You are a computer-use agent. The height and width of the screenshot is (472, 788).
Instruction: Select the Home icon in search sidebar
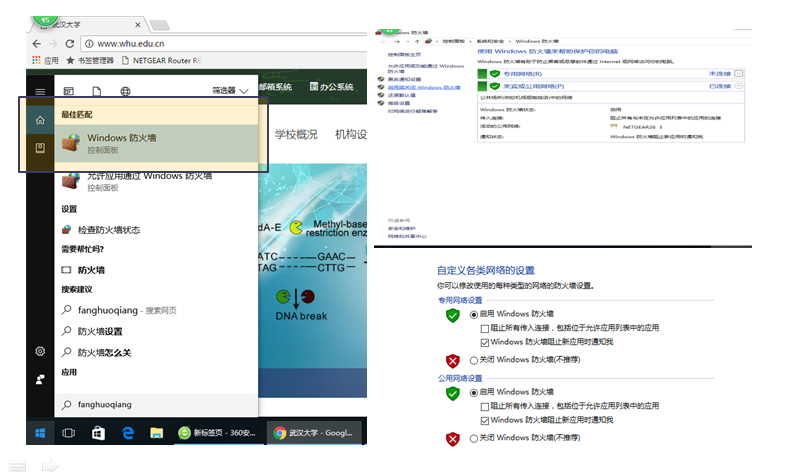coord(40,120)
